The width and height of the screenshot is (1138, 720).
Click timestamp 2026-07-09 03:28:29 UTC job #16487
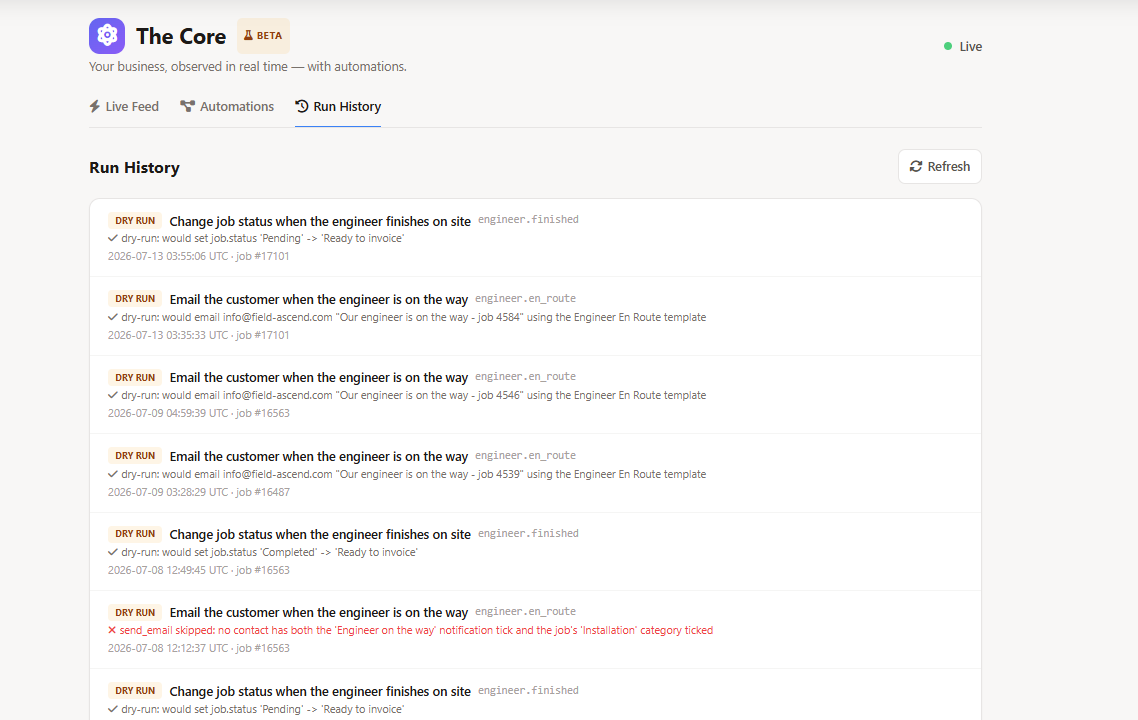(199, 492)
